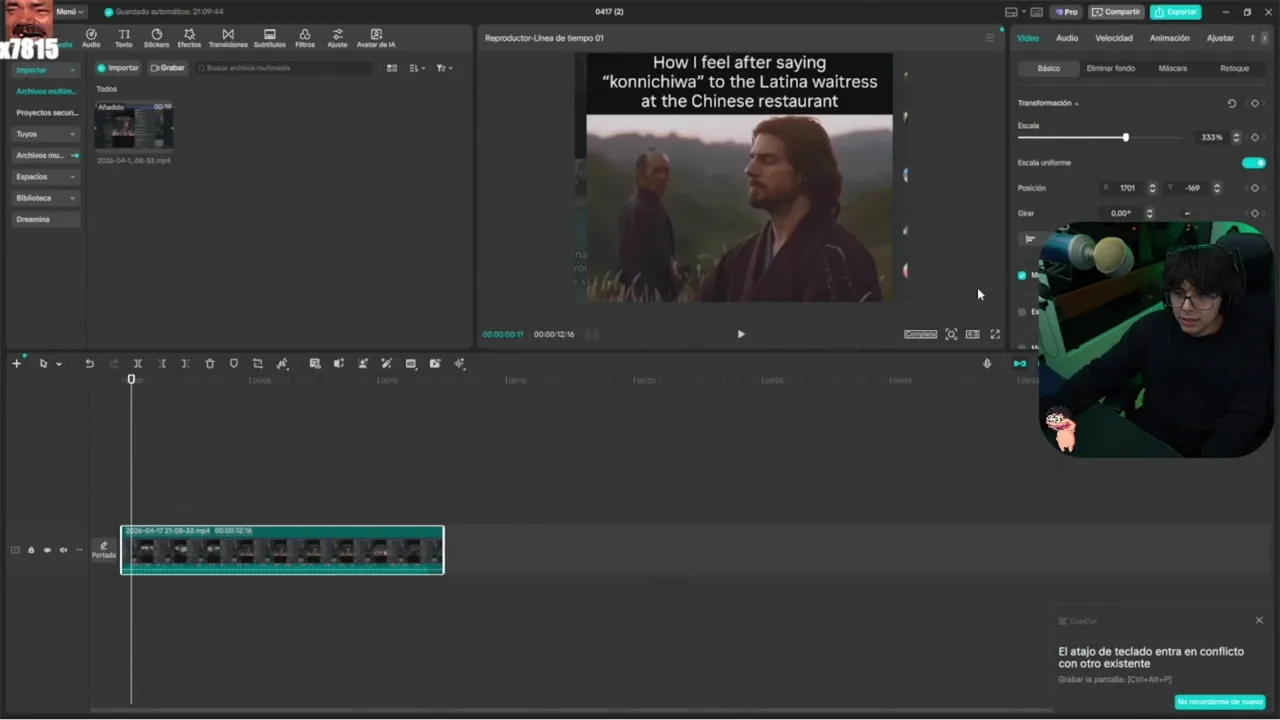Viewport: 1280px width, 720px height.
Task: Click the Compartir button
Action: (x=1116, y=12)
